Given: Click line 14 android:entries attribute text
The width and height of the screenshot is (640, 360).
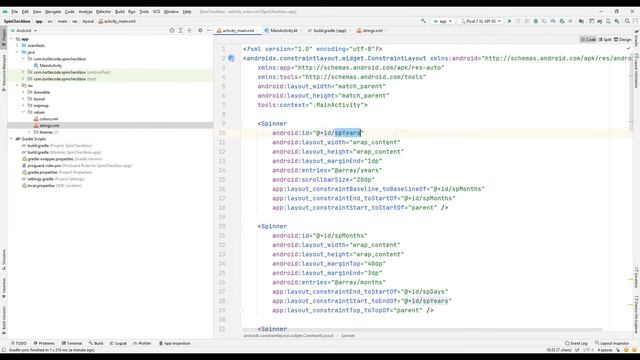Looking at the screenshot, I should pyautogui.click(x=327, y=170).
